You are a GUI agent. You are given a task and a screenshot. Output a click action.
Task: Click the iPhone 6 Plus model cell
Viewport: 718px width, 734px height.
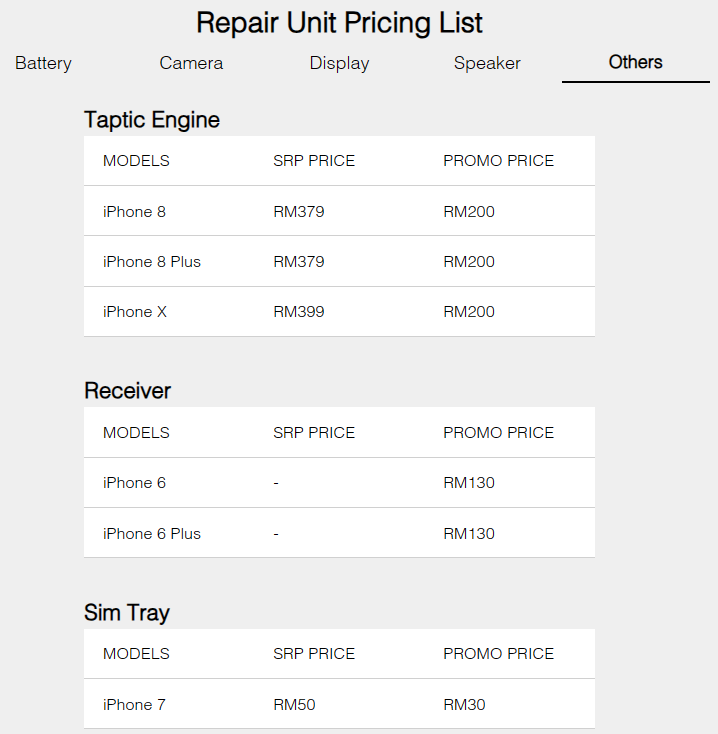click(x=152, y=534)
